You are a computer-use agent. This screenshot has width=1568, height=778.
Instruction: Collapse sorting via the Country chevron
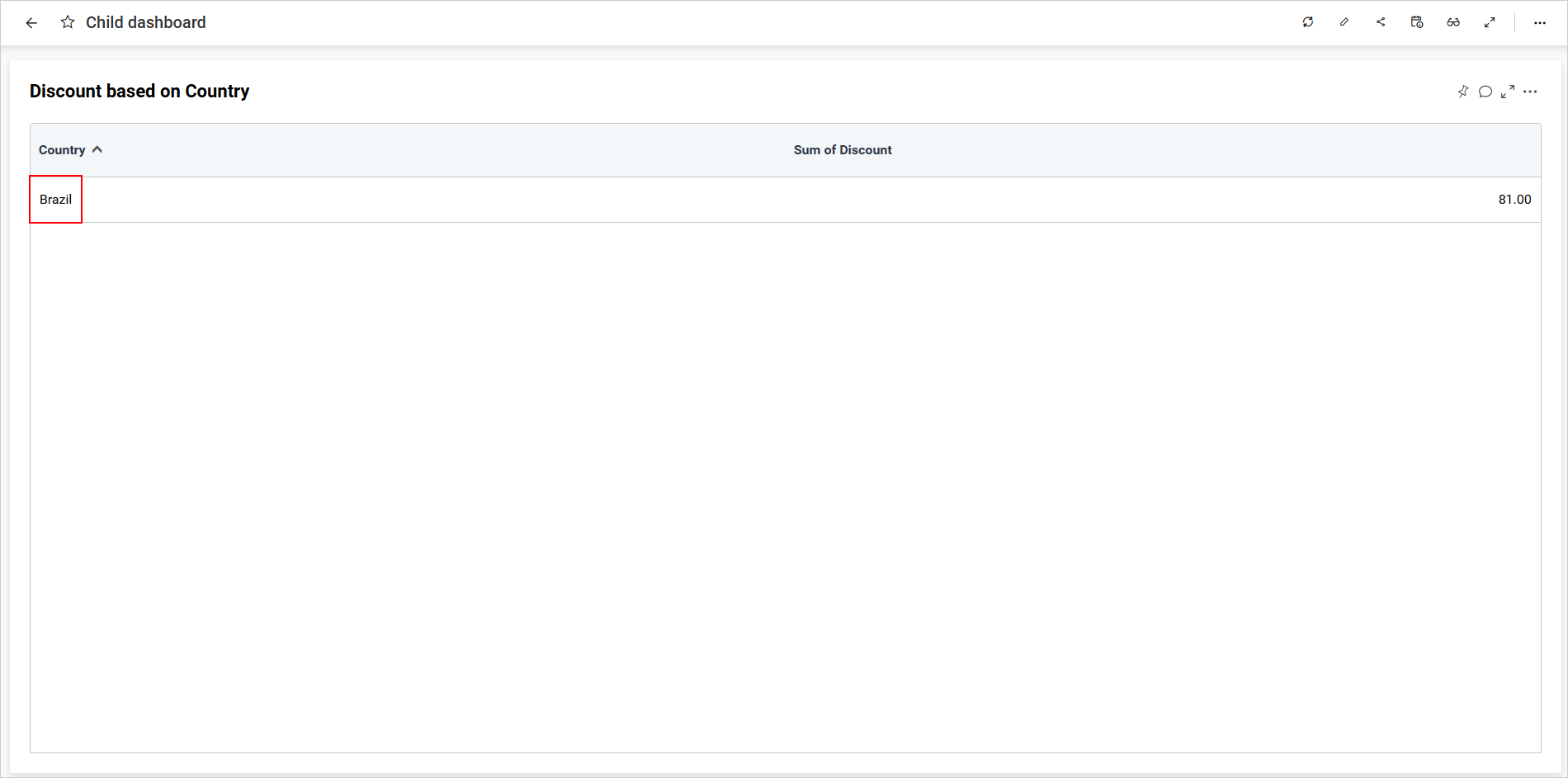(97, 149)
